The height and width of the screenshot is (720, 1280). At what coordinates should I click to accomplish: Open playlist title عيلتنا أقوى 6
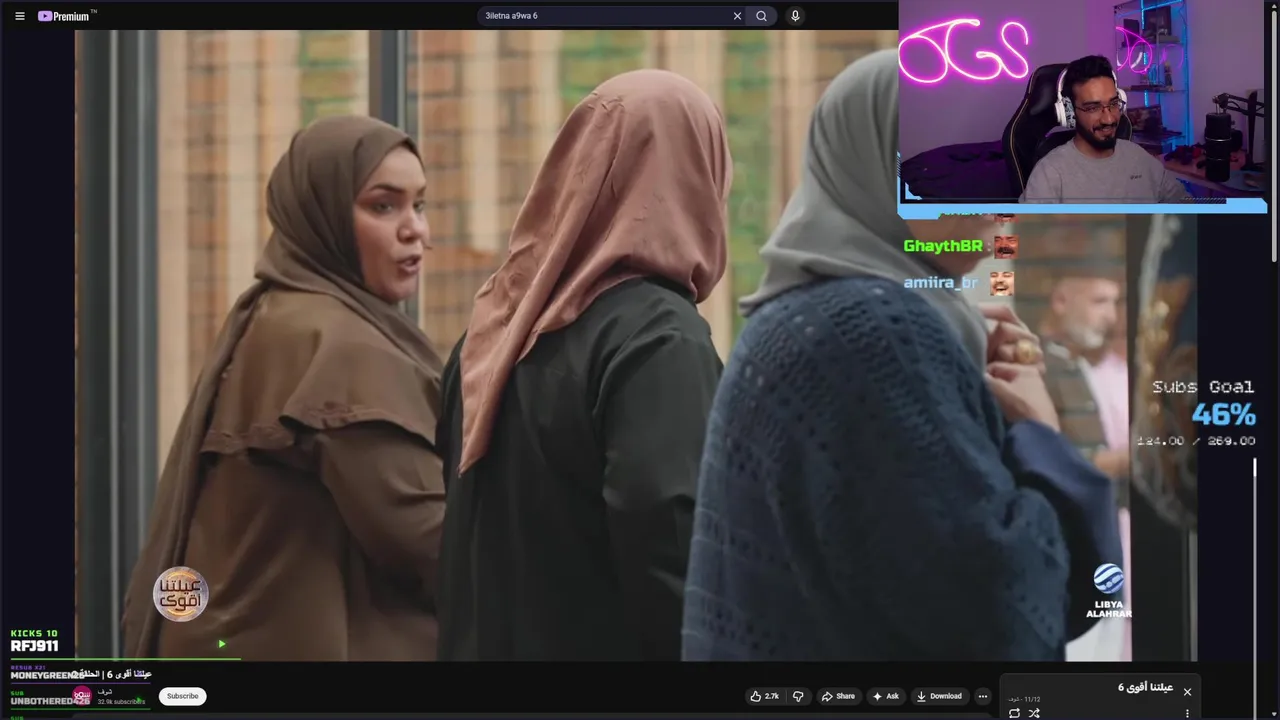[1145, 687]
